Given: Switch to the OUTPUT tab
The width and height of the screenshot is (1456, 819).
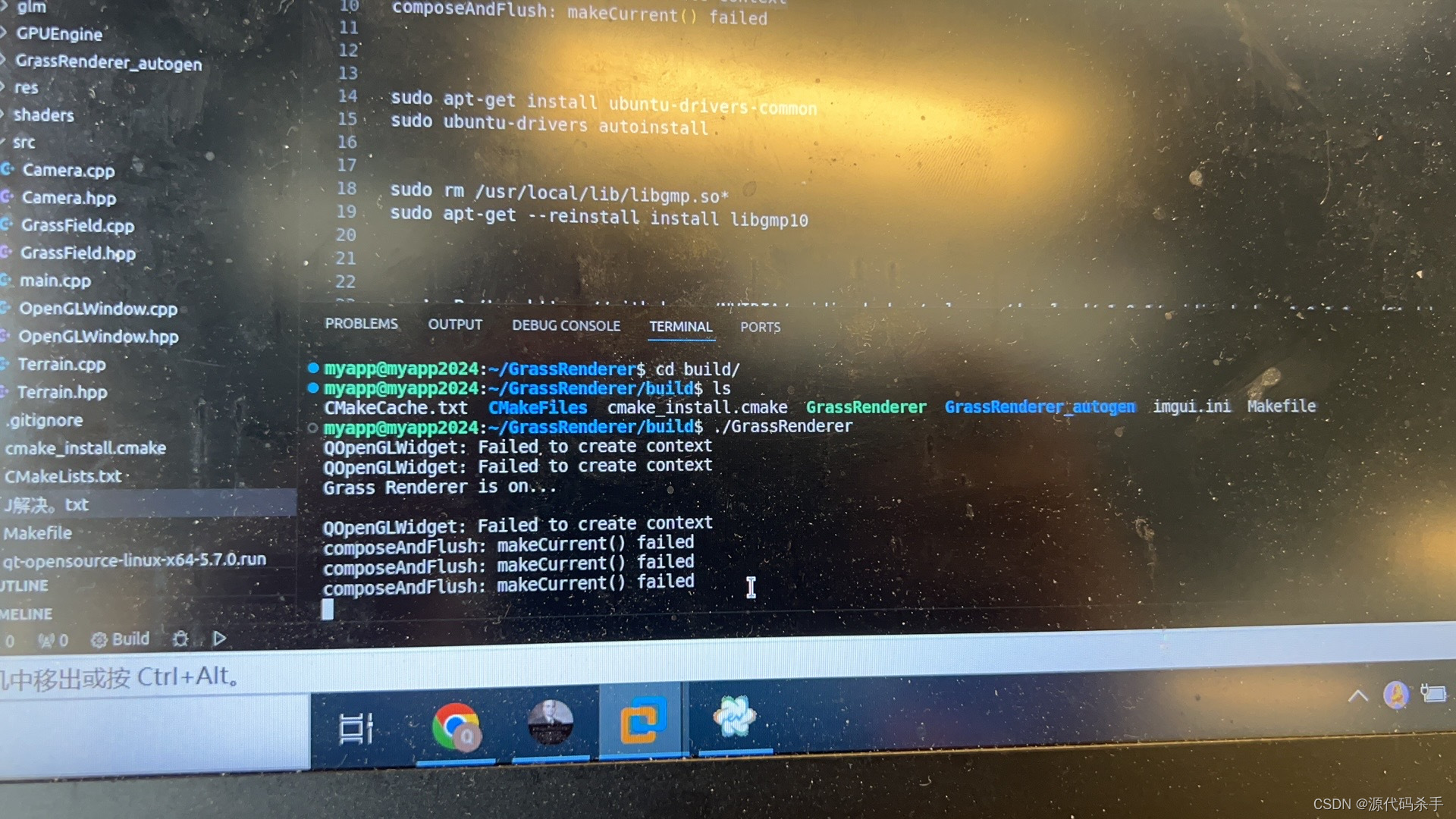Looking at the screenshot, I should [x=454, y=326].
